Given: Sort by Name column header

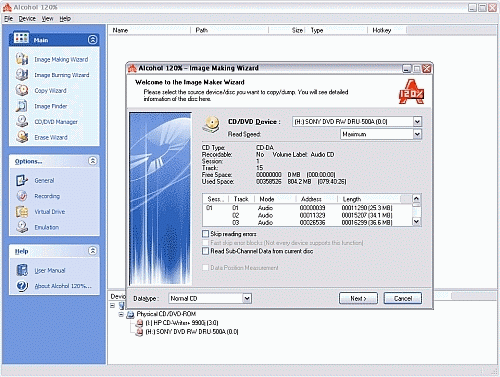Looking at the screenshot, I should tap(150, 30).
